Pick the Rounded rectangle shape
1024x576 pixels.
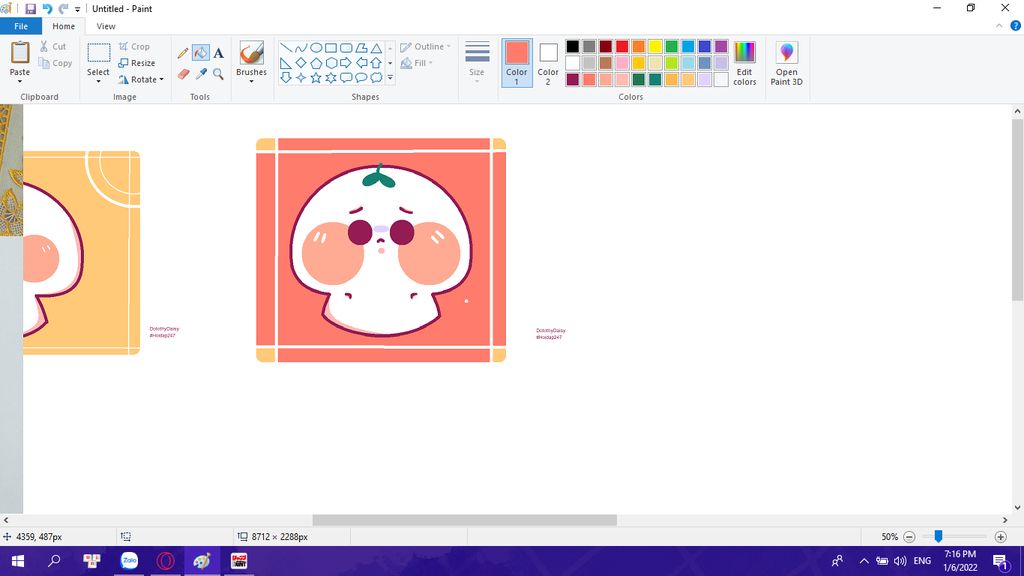pyautogui.click(x=346, y=48)
